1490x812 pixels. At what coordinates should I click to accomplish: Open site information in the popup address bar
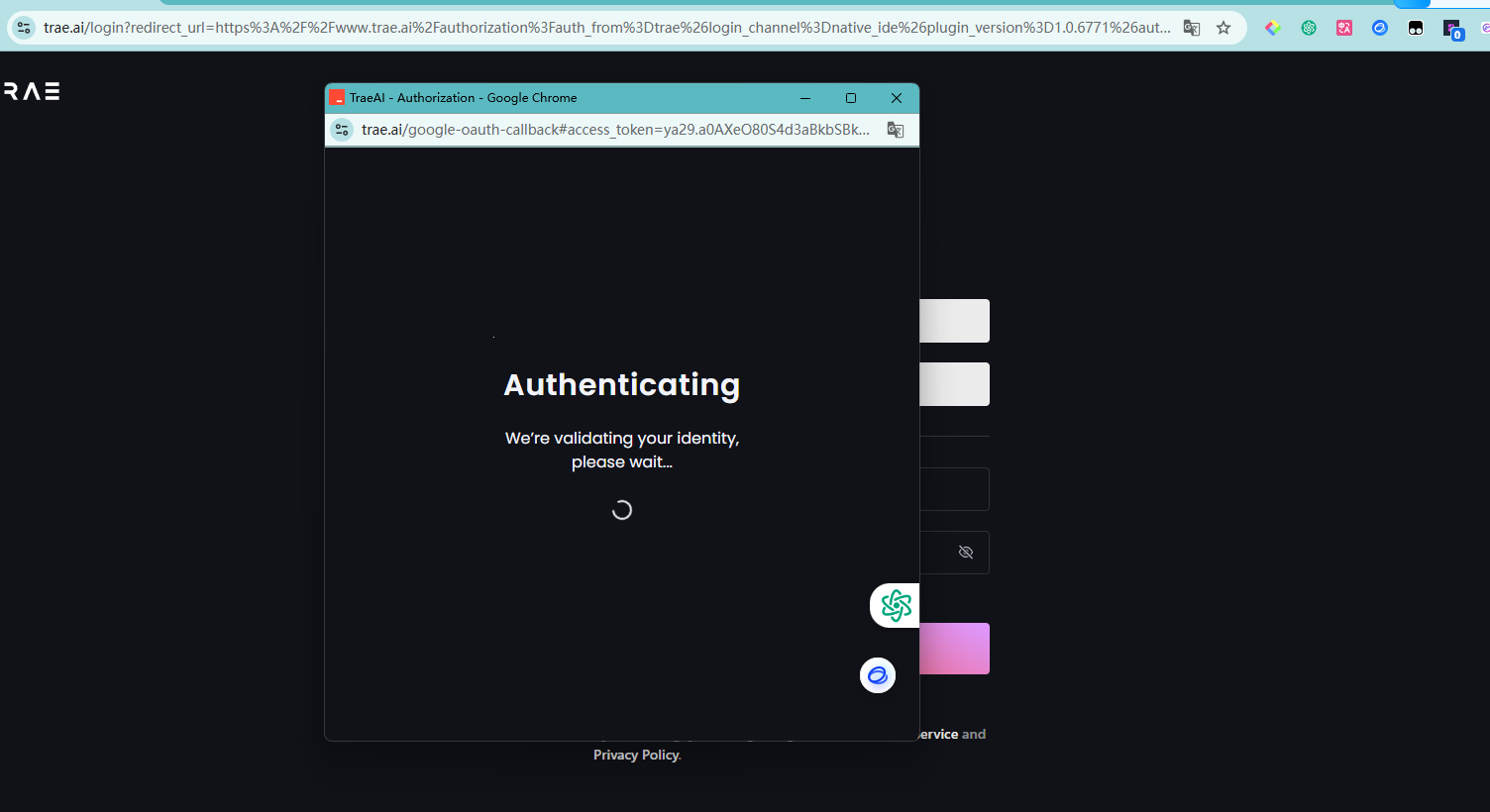[x=342, y=130]
